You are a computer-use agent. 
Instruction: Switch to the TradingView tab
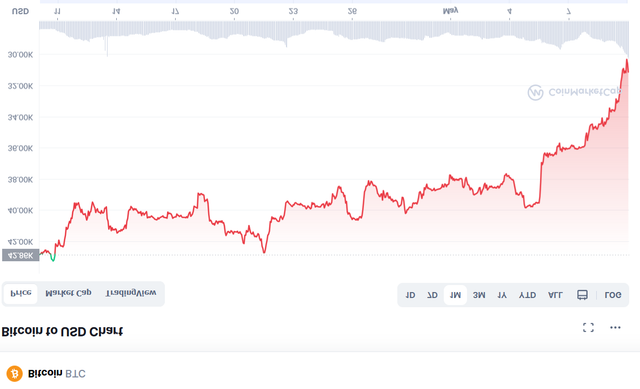coord(131,293)
